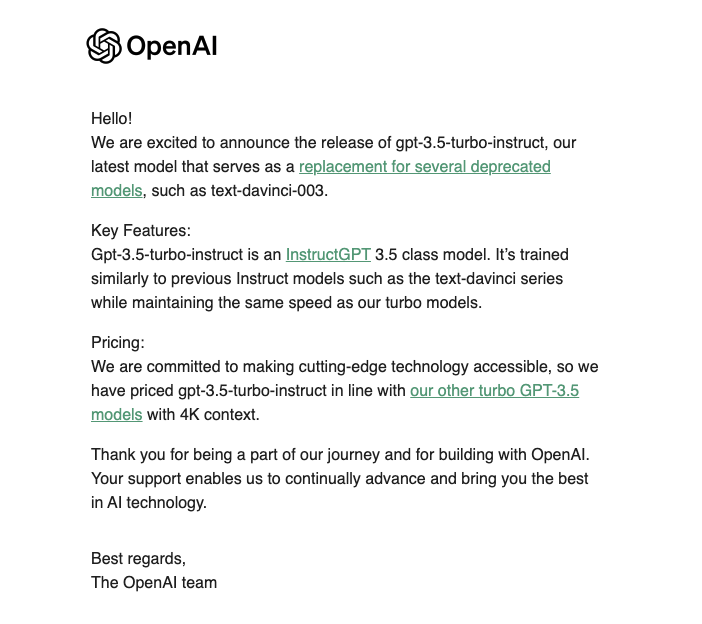
Task: Open the 'models' link before 'with 4K context'
Action: tap(116, 415)
